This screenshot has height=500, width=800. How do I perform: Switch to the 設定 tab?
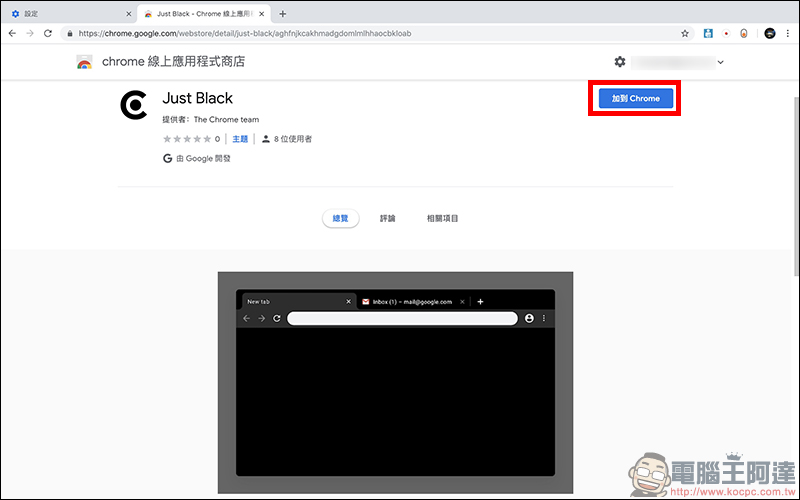69,14
